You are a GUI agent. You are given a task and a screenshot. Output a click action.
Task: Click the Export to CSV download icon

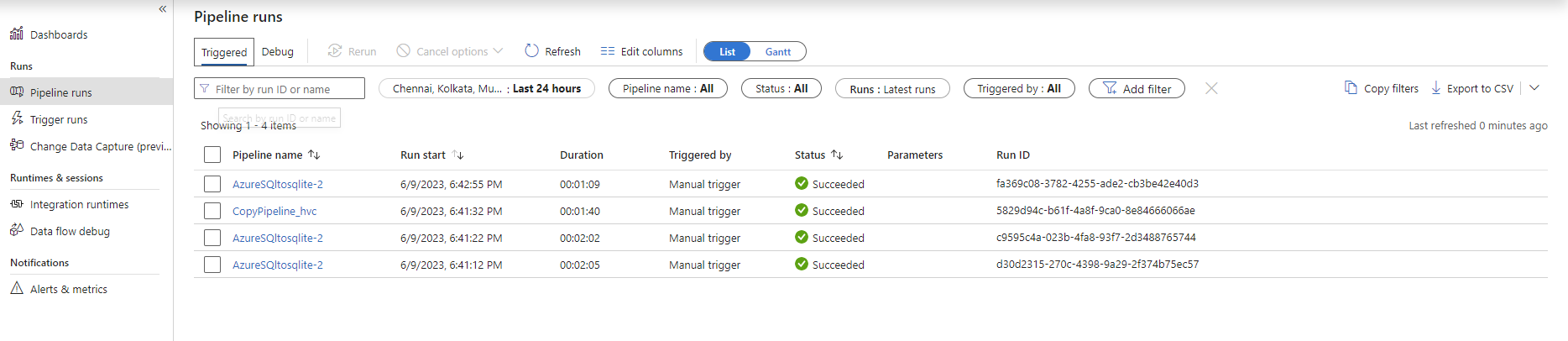click(x=1436, y=88)
